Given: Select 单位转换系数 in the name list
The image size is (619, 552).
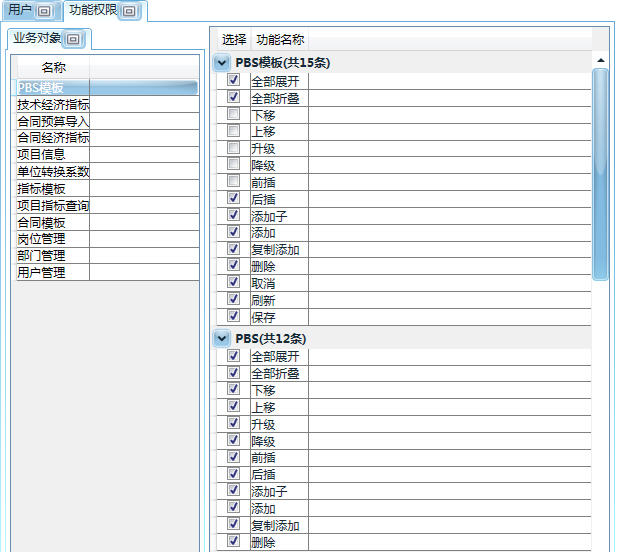Looking at the screenshot, I should coord(107,172).
